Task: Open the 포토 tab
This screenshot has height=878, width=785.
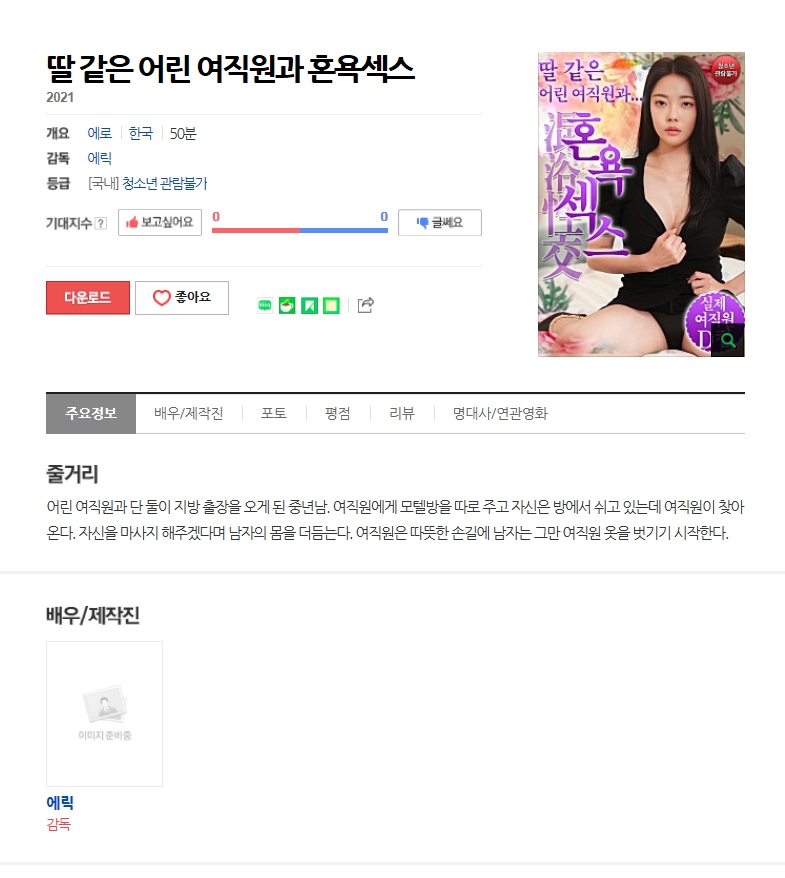Action: coord(274,413)
